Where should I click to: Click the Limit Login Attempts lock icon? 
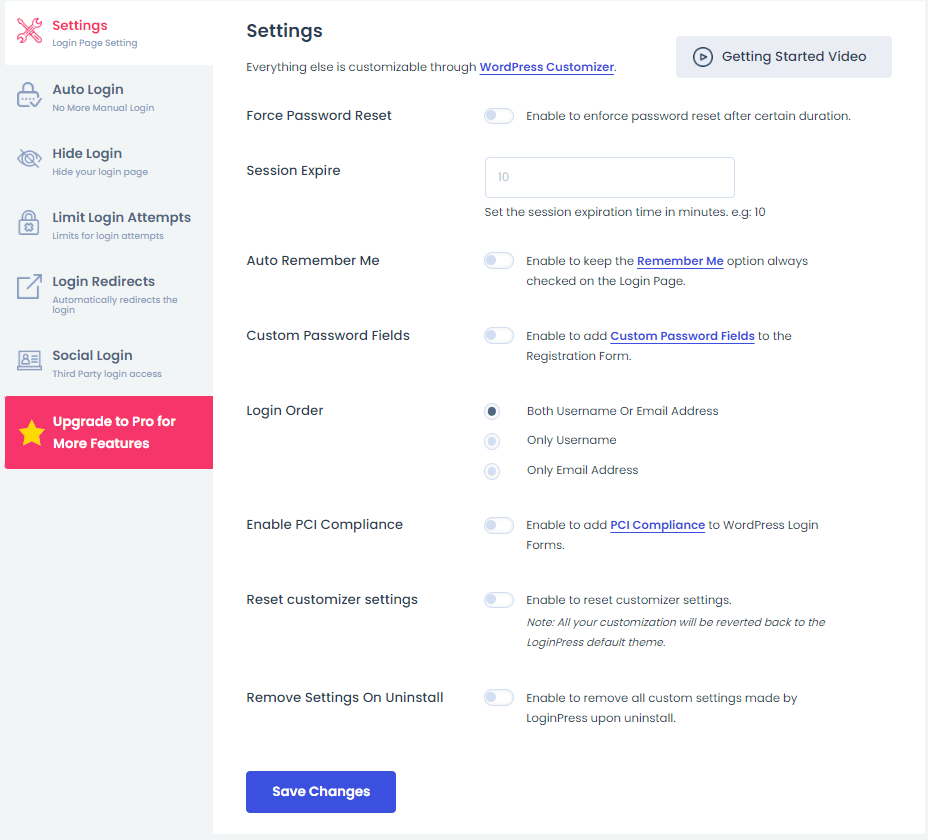pyautogui.click(x=28, y=223)
